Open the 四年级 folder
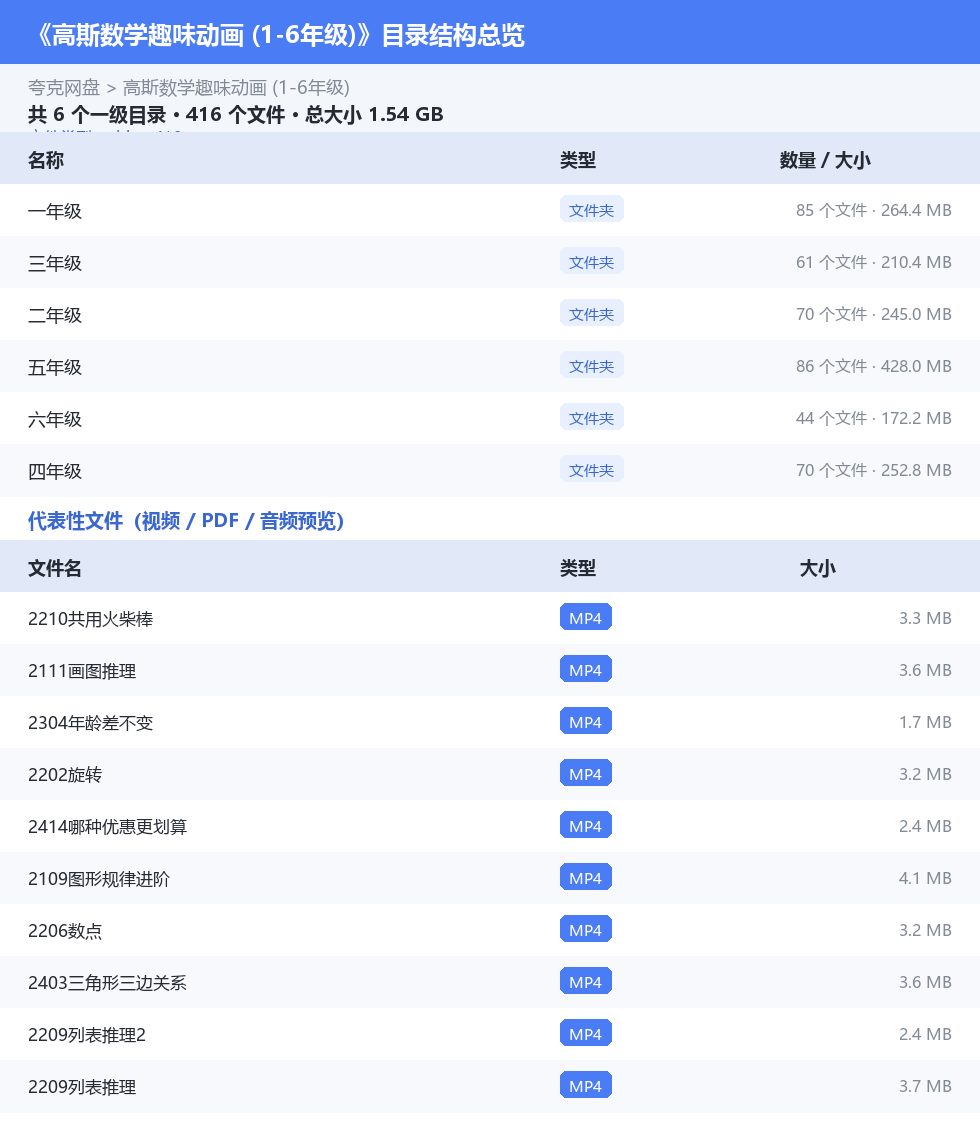Image resolution: width=980 pixels, height=1144 pixels. 55,471
